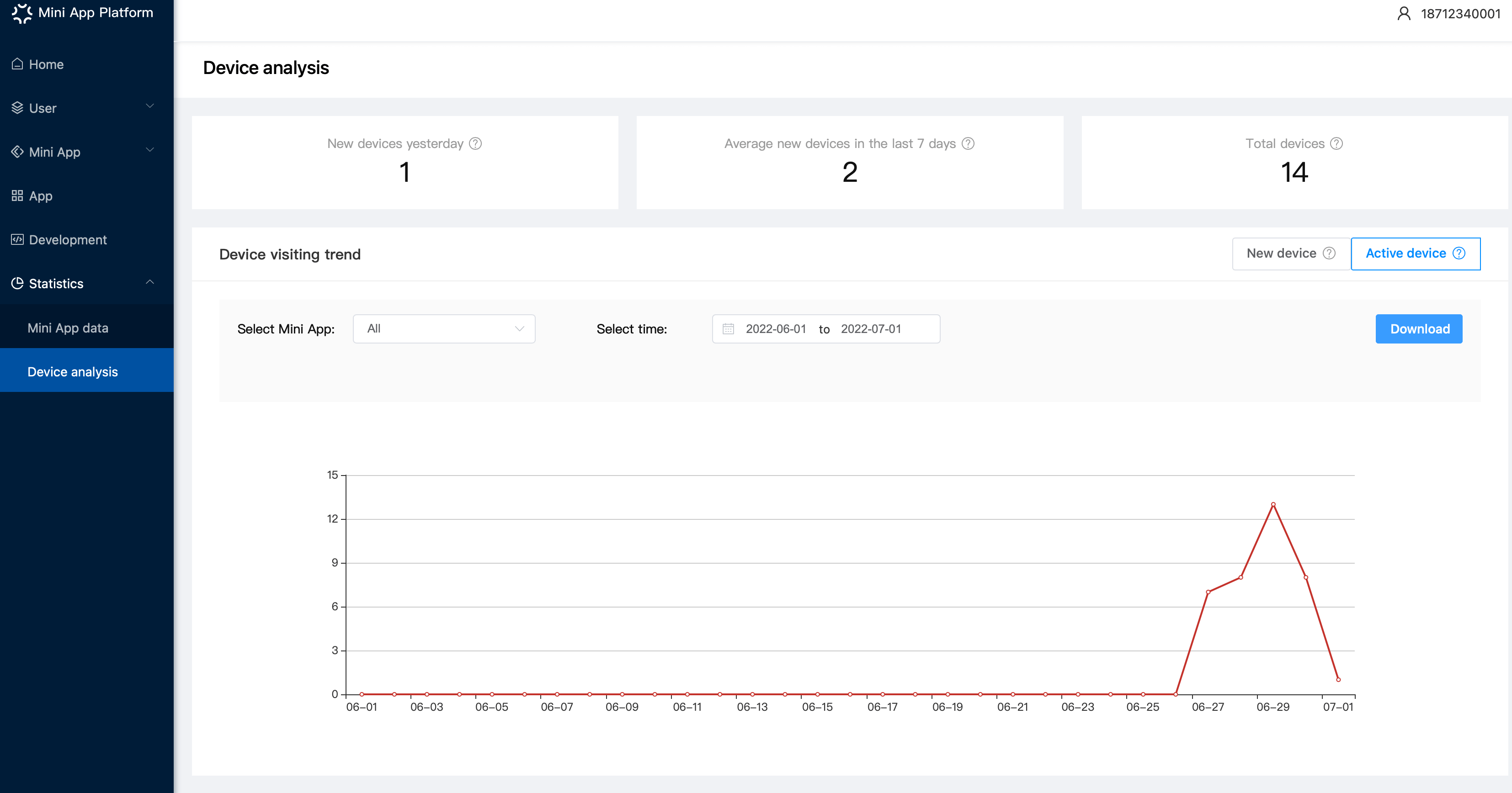Click help icon next to Total devices
This screenshot has width=1512, height=793.
(1336, 144)
